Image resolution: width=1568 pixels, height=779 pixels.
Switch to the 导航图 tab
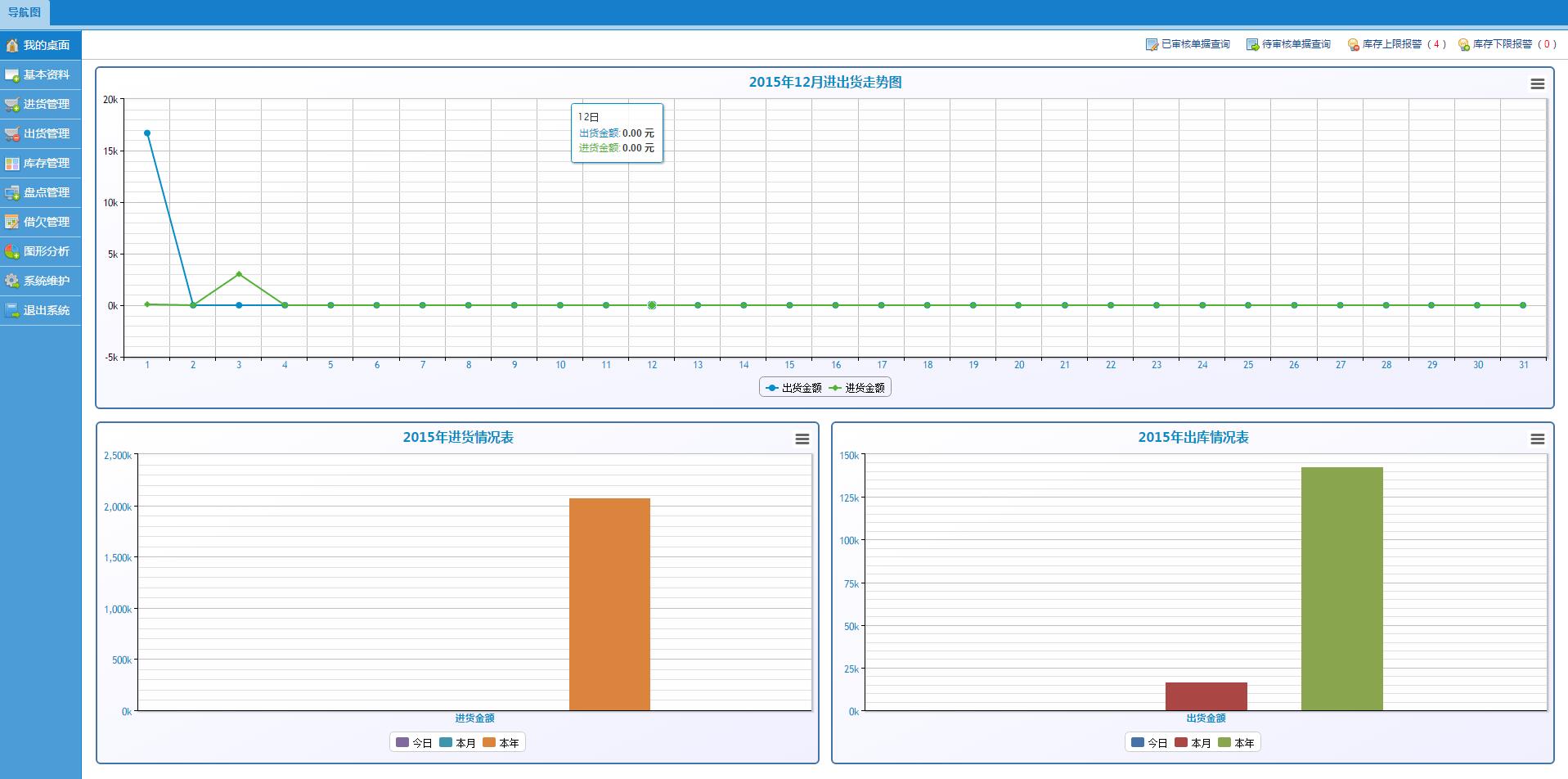click(x=25, y=12)
